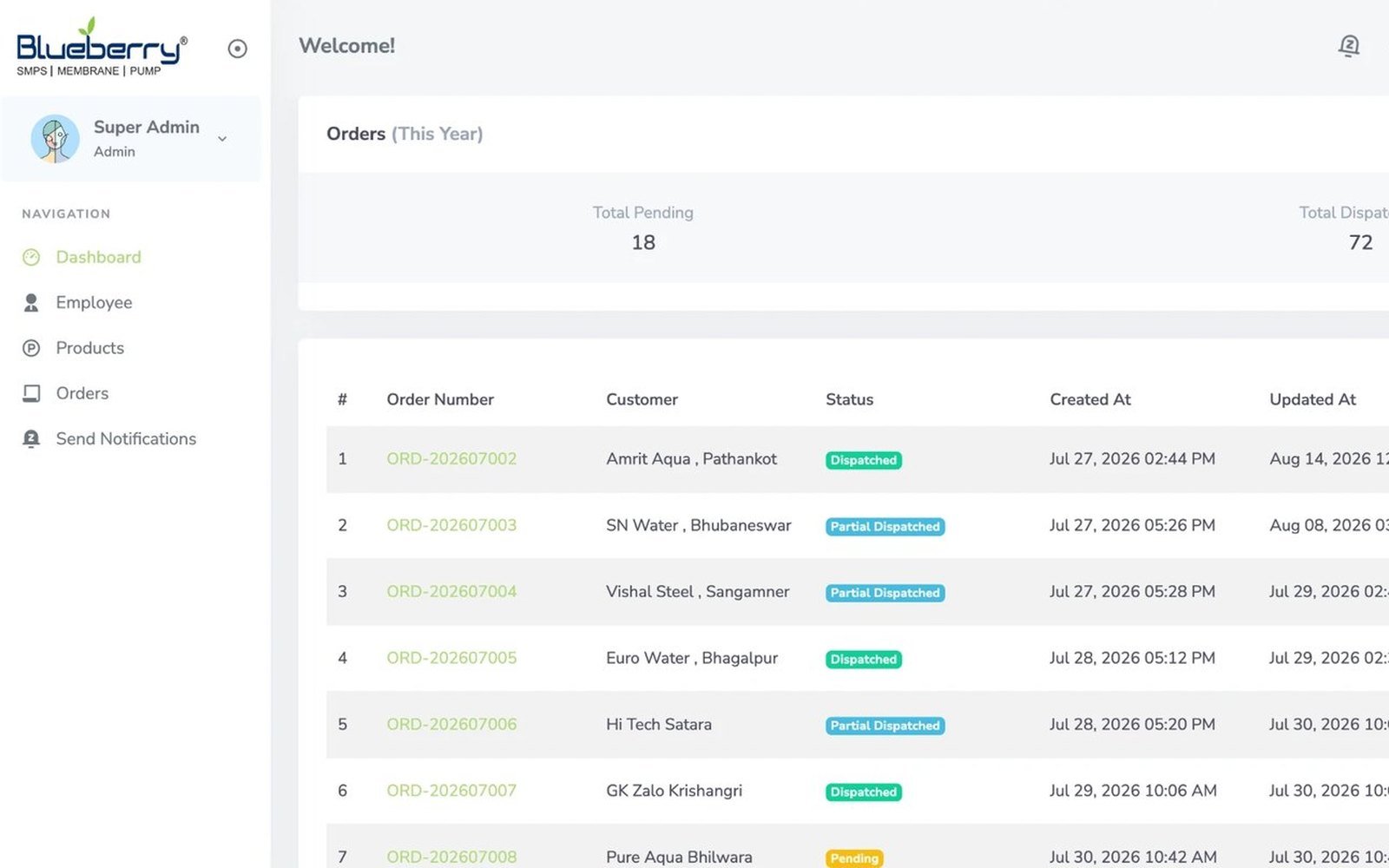The image size is (1389, 868).
Task: Click Partial Dispatched badge for Vishal Steel
Action: [x=885, y=593]
